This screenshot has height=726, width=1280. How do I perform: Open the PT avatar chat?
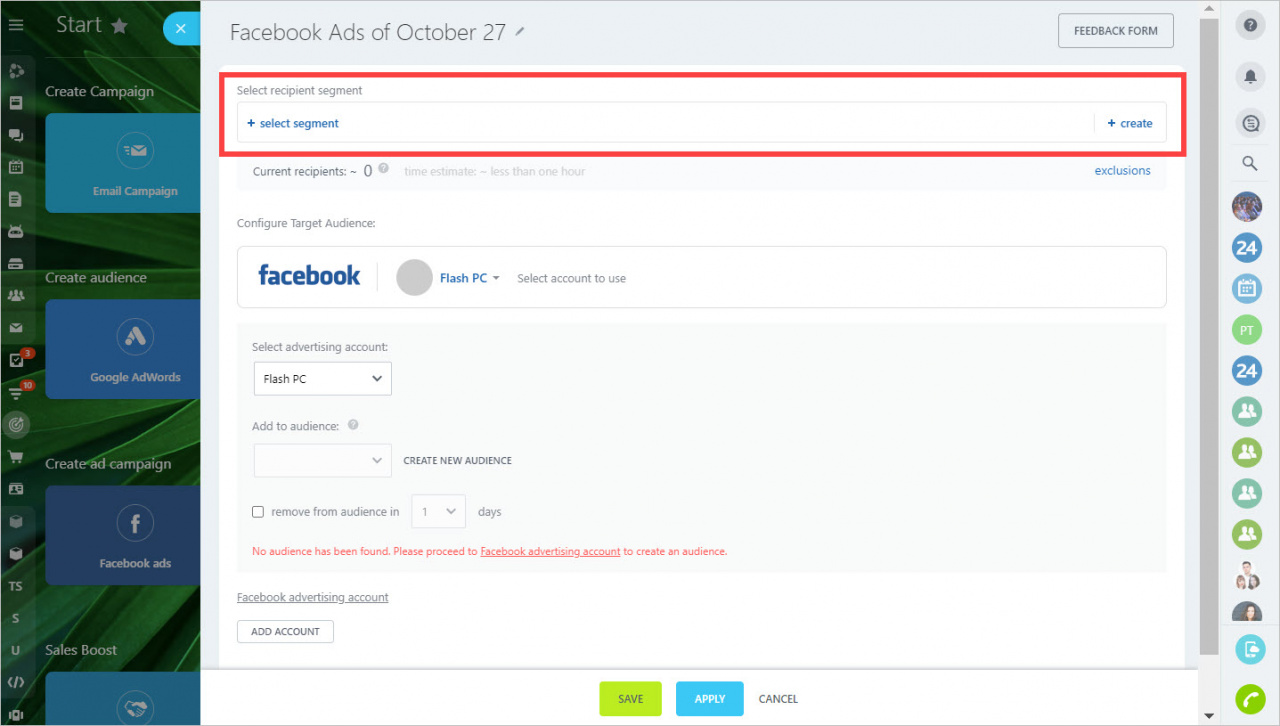[x=1247, y=330]
